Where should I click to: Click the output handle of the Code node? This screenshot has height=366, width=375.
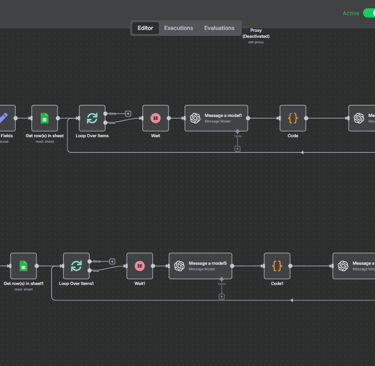point(306,118)
